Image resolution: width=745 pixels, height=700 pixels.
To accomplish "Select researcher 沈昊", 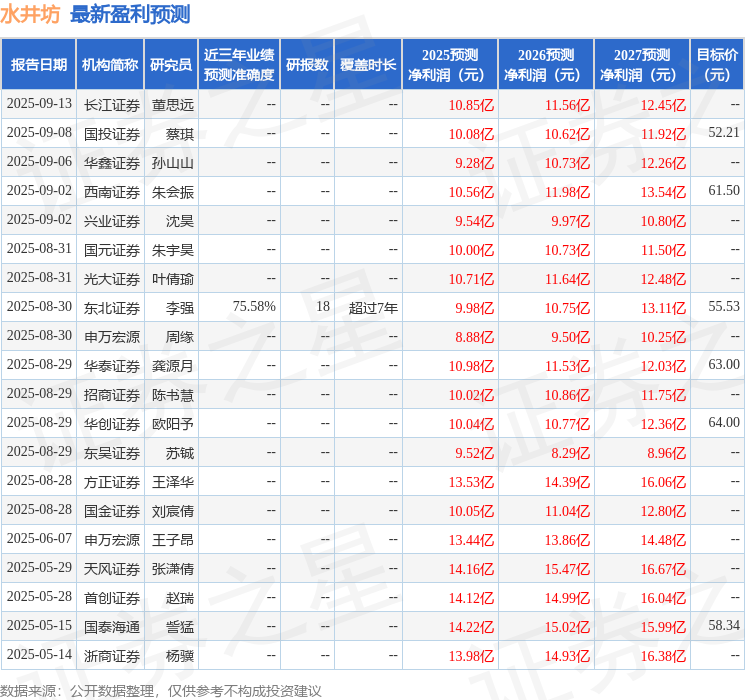I will 180,221.
